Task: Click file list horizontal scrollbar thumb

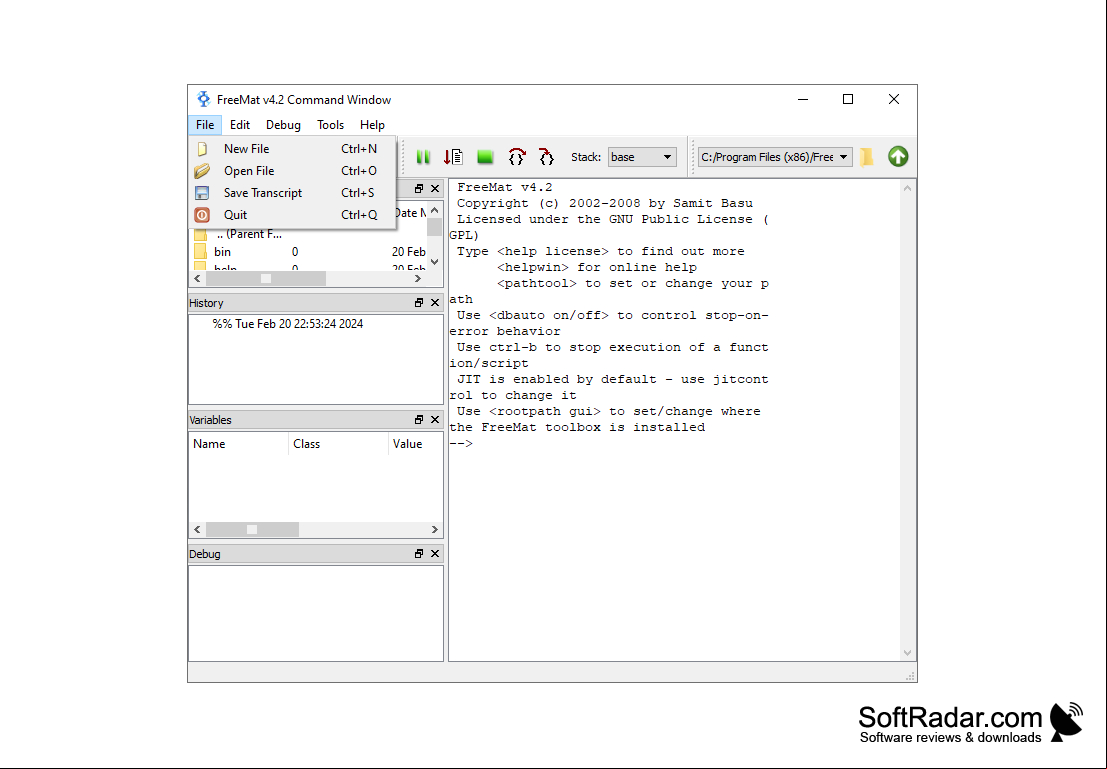Action: tap(266, 279)
